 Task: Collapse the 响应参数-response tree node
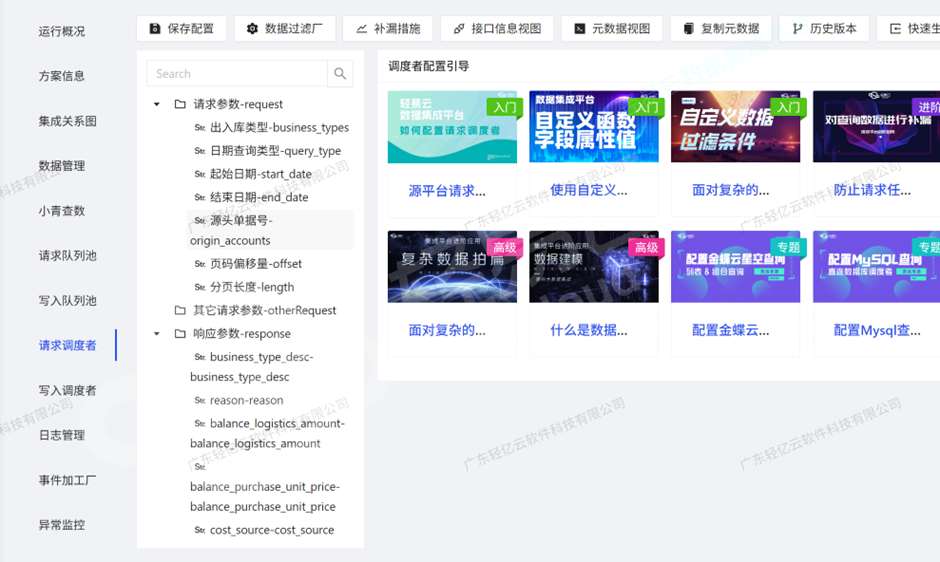click(157, 334)
